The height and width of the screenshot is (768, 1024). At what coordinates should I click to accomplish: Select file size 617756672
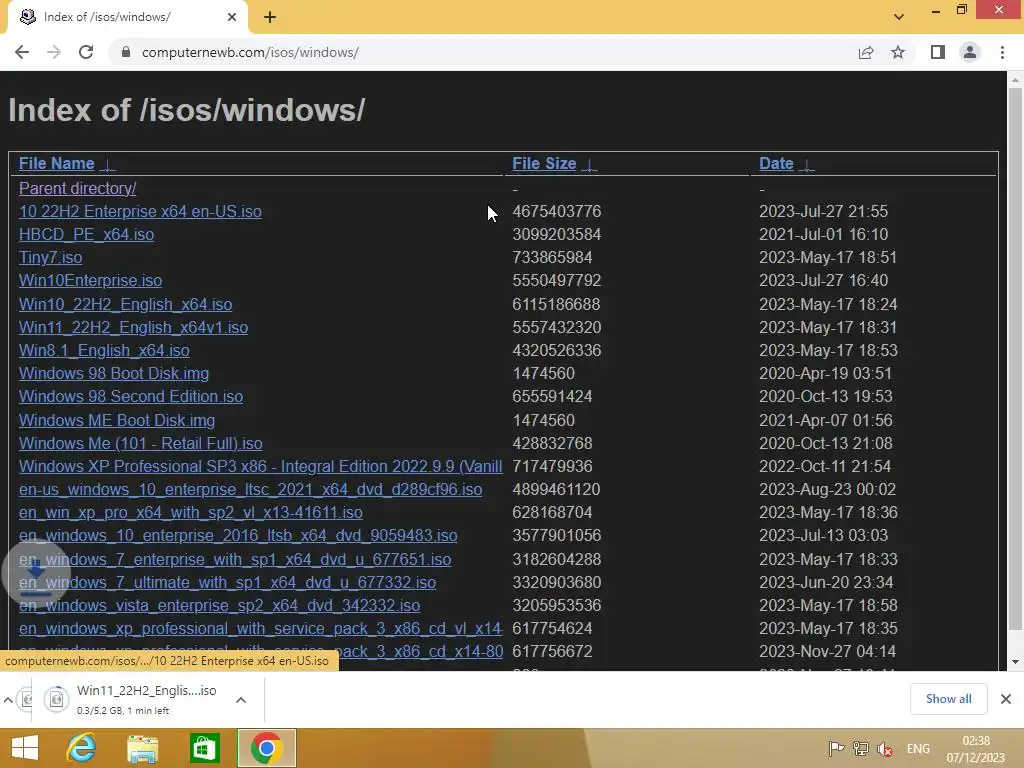click(x=552, y=651)
